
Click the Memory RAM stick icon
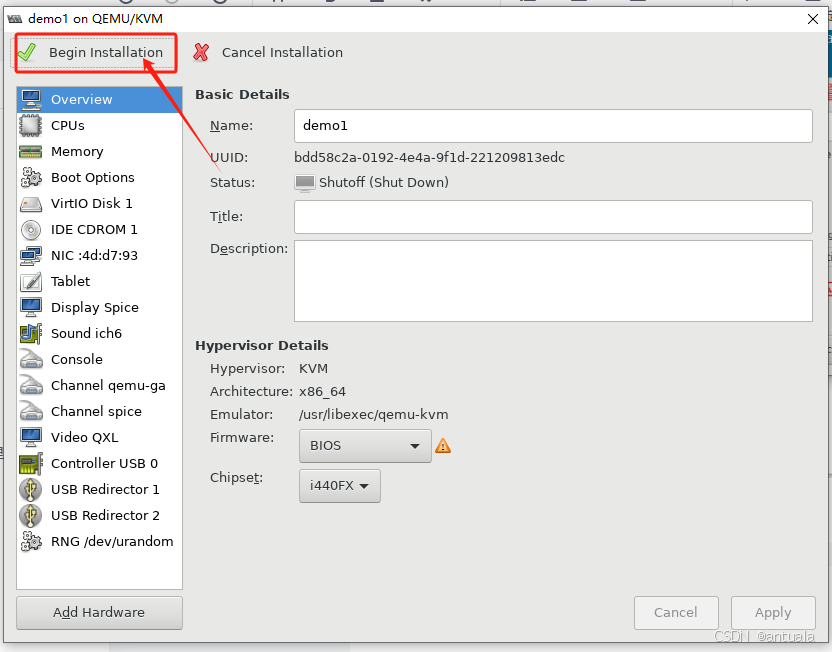pos(31,152)
